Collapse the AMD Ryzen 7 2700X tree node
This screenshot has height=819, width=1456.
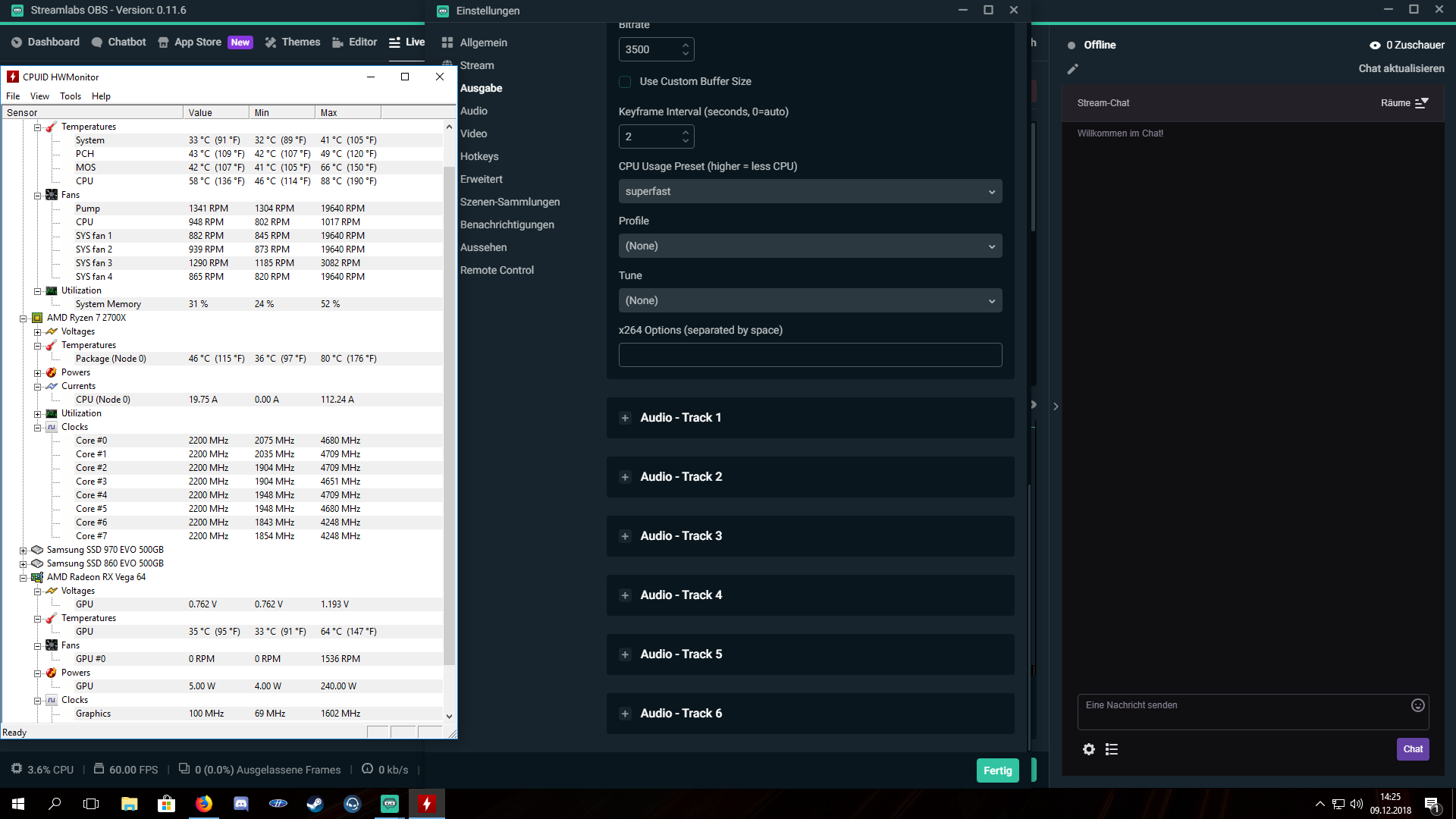point(23,318)
